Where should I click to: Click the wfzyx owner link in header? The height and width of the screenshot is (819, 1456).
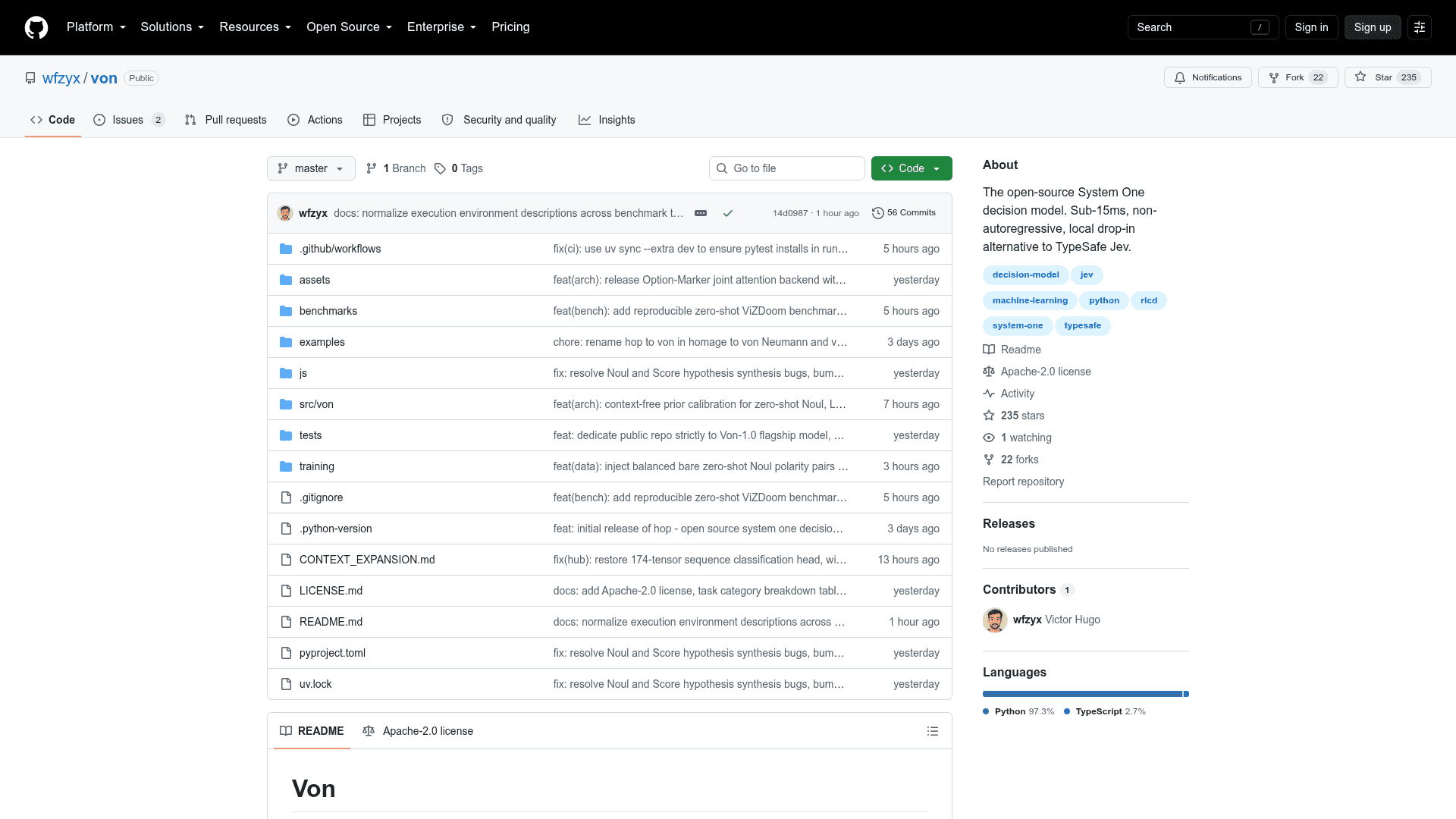61,78
